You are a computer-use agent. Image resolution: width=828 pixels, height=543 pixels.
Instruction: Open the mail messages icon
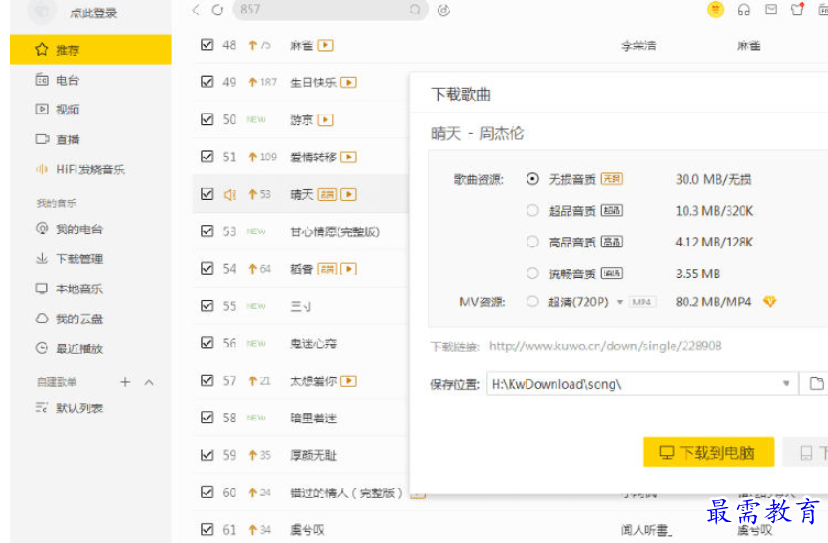pyautogui.click(x=771, y=10)
